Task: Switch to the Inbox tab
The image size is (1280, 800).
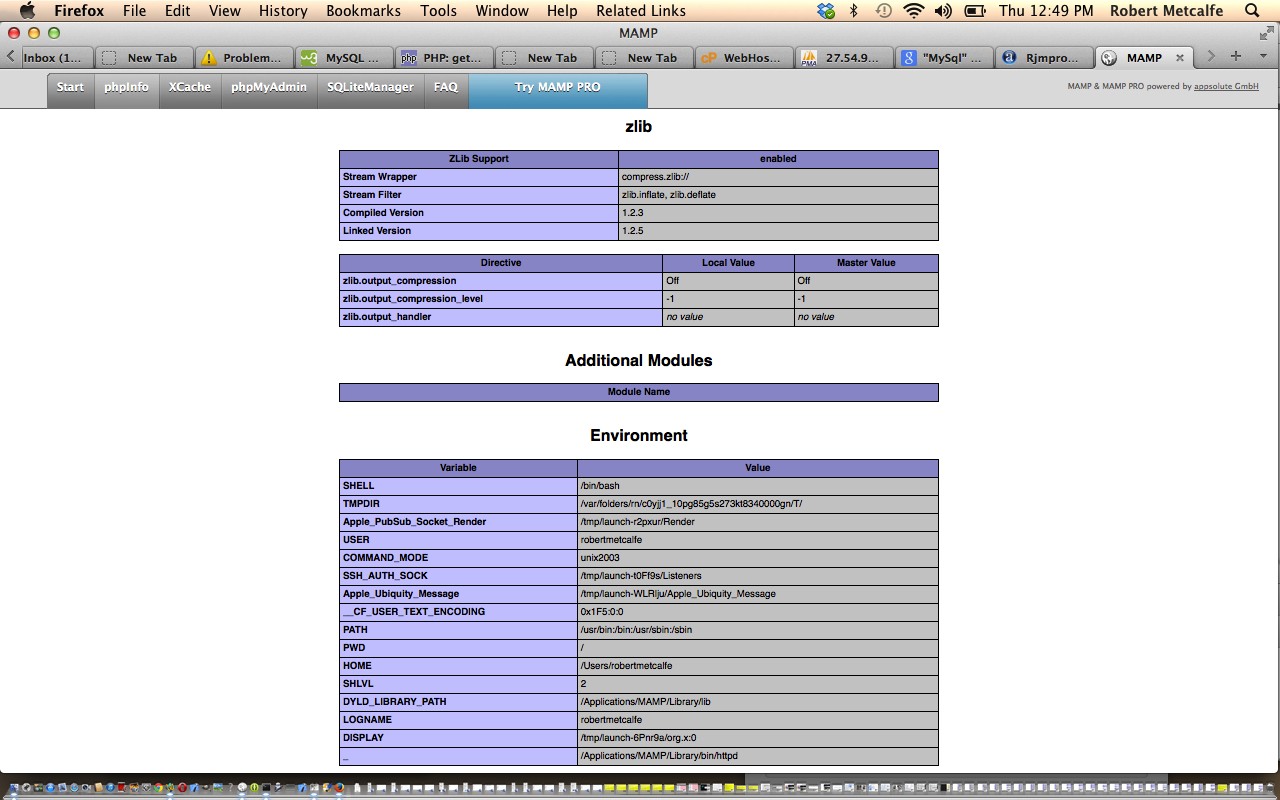Action: (56, 58)
